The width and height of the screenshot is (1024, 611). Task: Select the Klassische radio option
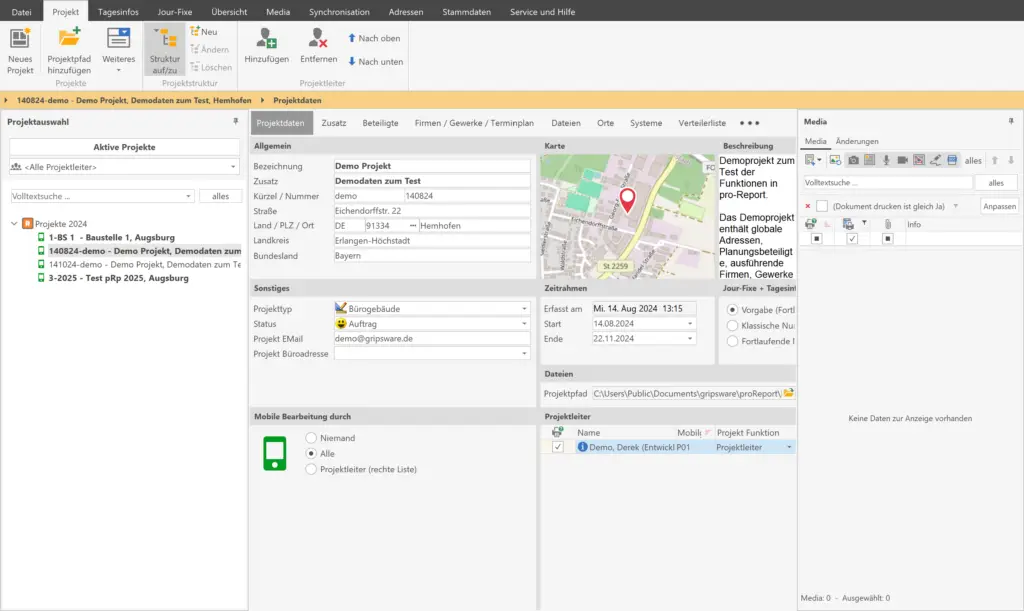point(732,326)
